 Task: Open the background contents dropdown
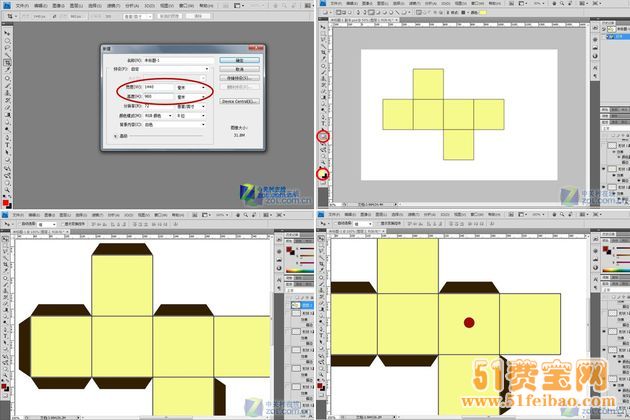point(170,126)
